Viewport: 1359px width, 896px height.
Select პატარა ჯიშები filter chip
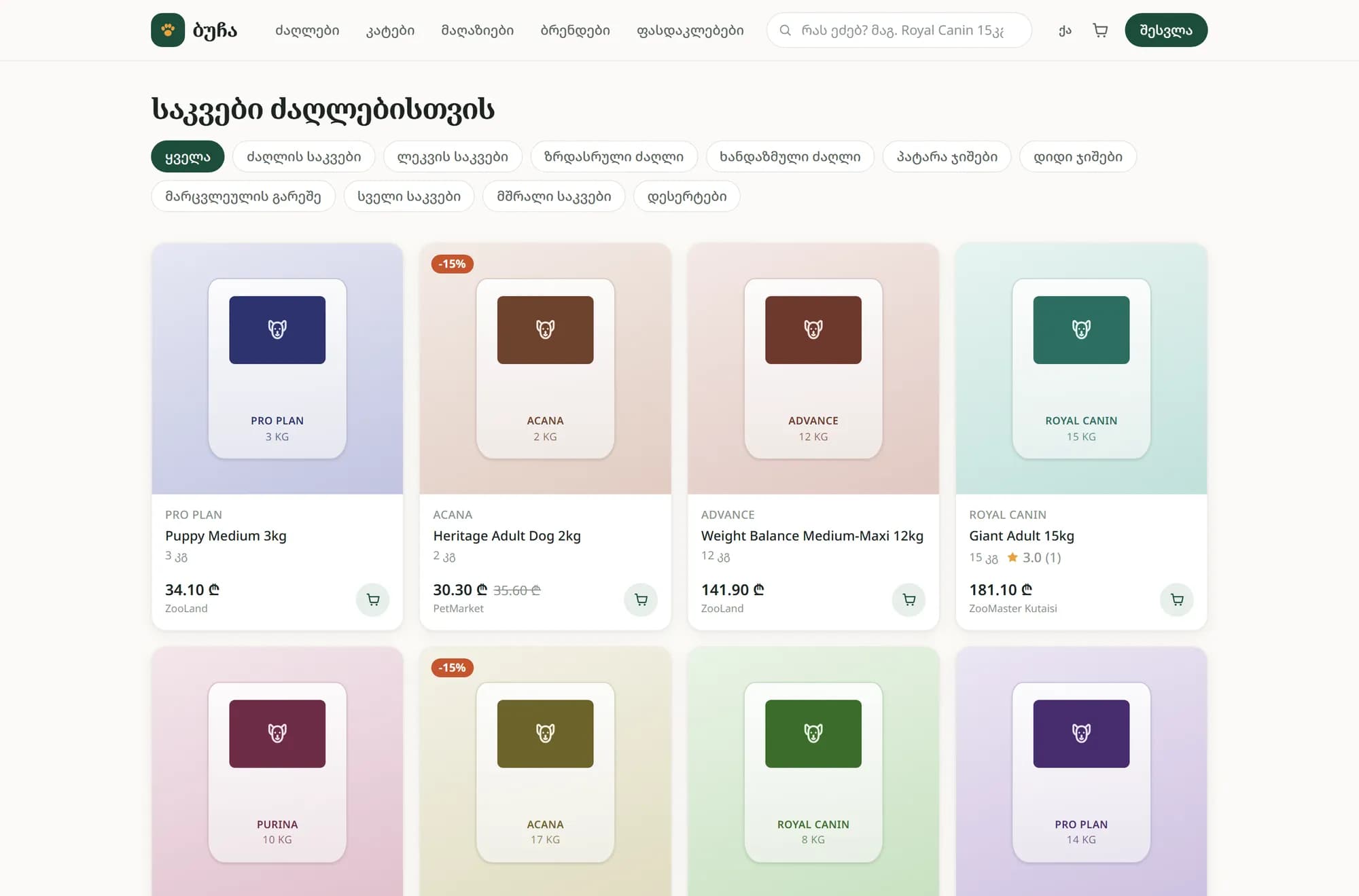947,157
